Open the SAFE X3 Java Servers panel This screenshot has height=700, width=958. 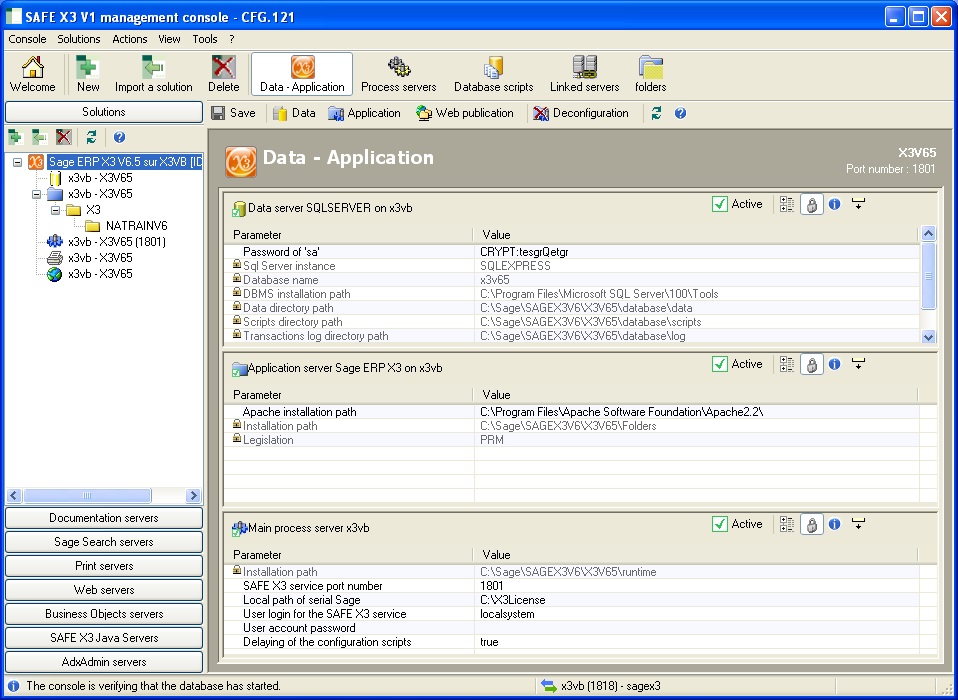pyautogui.click(x=104, y=638)
